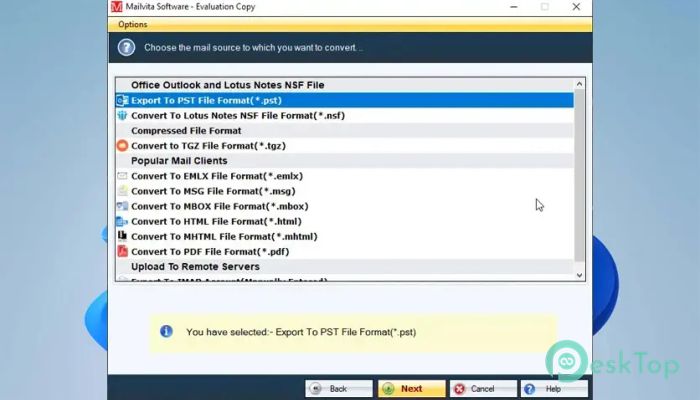This screenshot has height=400, width=700.
Task: Click the Lotus Notes NSF format icon
Action: (x=122, y=116)
